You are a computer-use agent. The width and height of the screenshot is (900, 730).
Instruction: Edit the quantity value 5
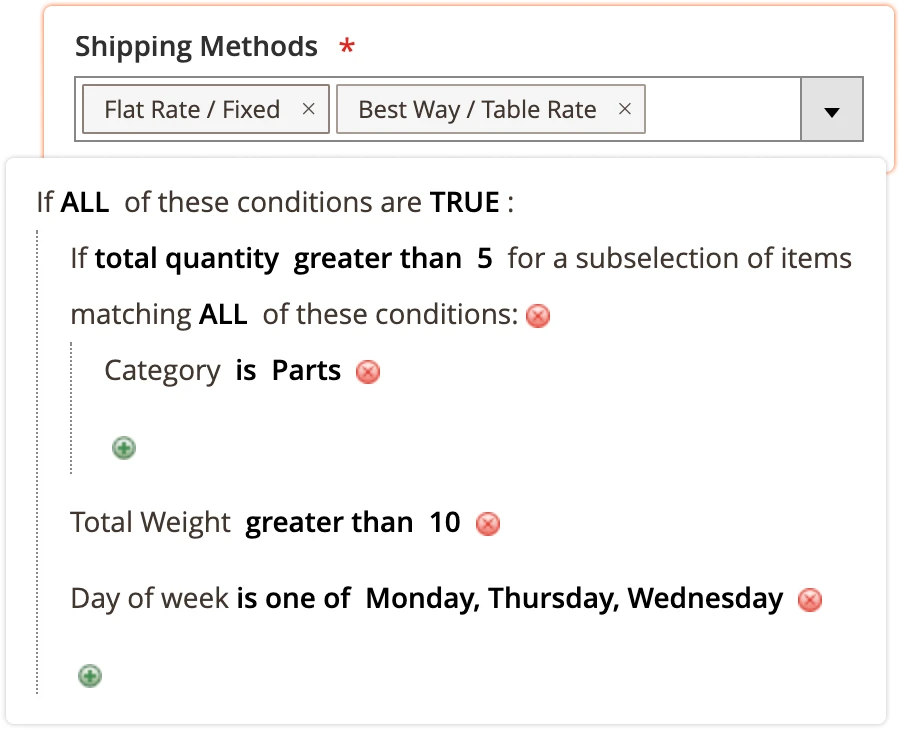click(x=484, y=258)
